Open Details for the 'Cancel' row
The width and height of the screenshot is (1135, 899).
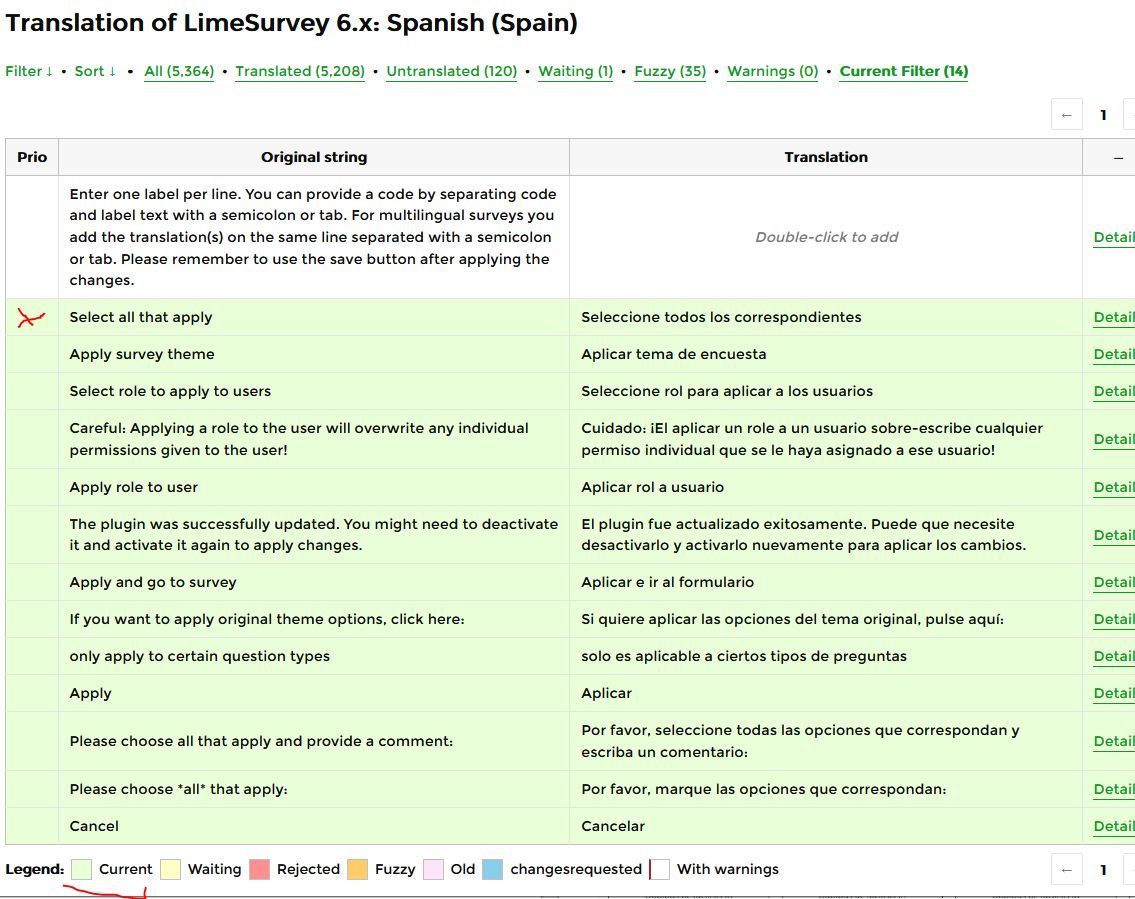[x=1113, y=826]
